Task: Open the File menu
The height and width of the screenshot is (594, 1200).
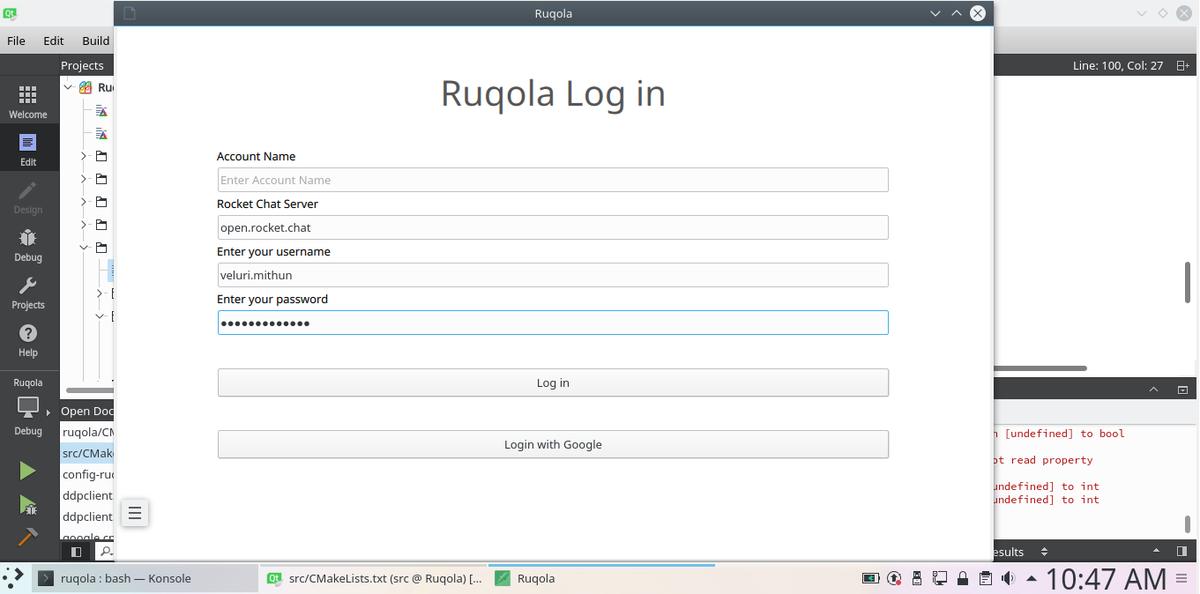Action: 16,41
